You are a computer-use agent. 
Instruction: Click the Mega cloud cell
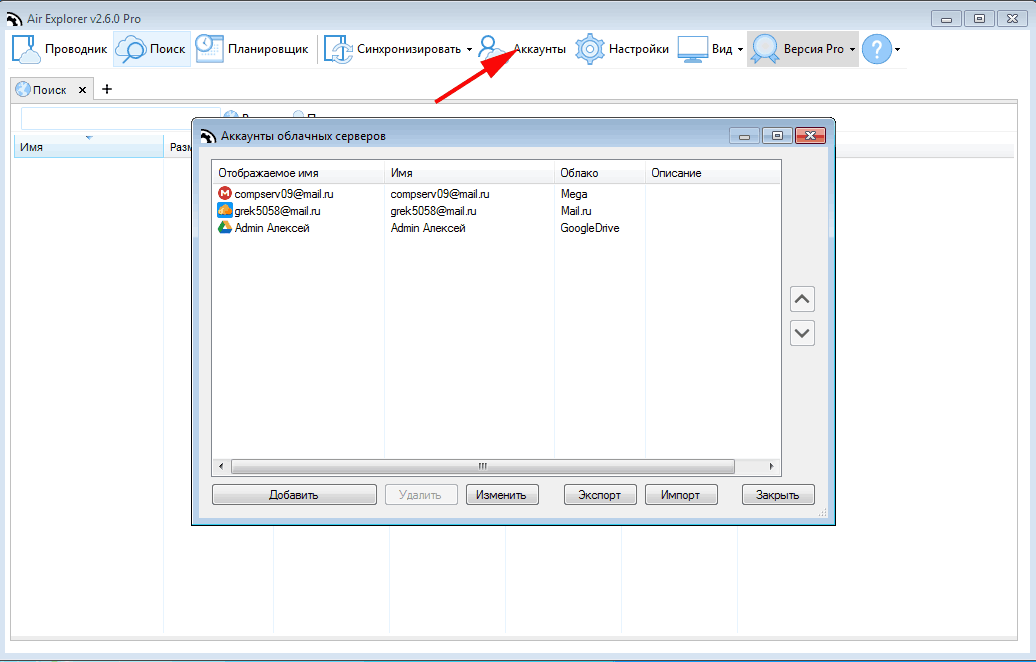(574, 194)
